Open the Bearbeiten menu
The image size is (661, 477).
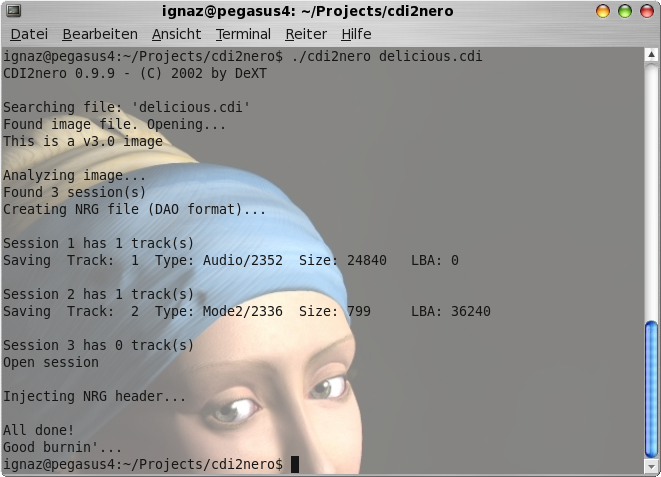100,34
